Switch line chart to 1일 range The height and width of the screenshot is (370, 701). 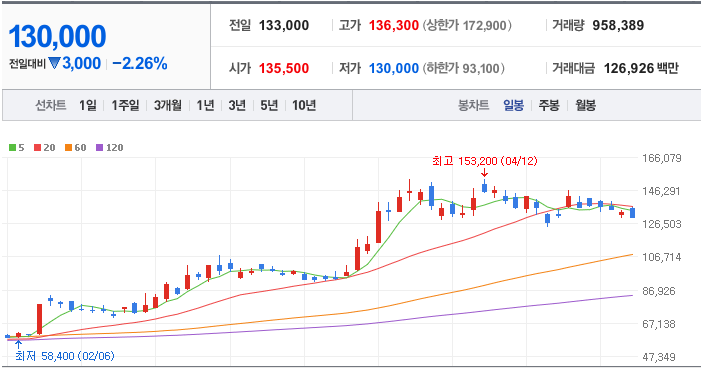tap(88, 105)
